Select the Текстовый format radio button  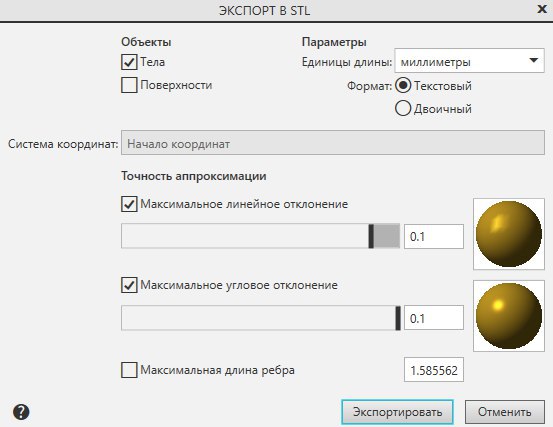tap(403, 86)
